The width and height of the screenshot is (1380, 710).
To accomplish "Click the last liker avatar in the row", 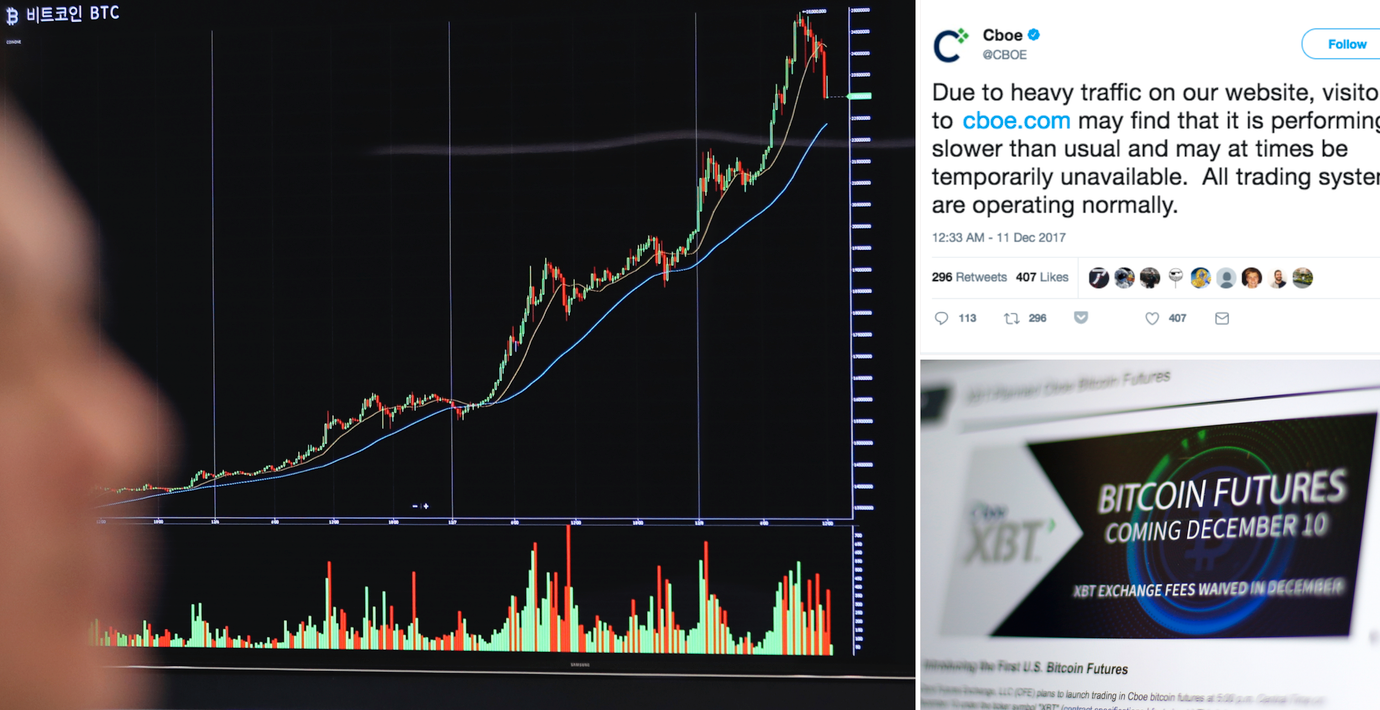I will (1302, 278).
